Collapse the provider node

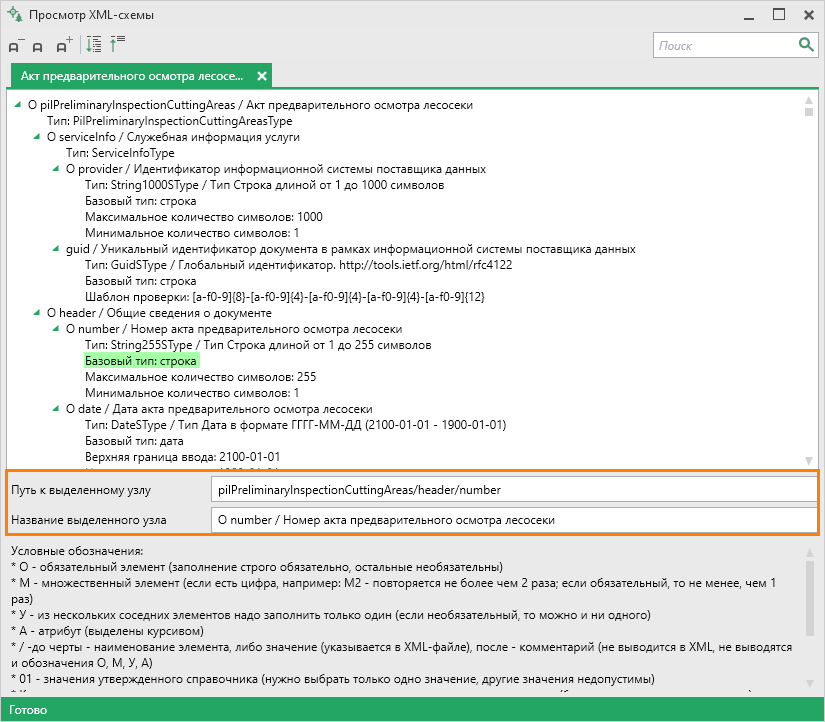pos(55,168)
